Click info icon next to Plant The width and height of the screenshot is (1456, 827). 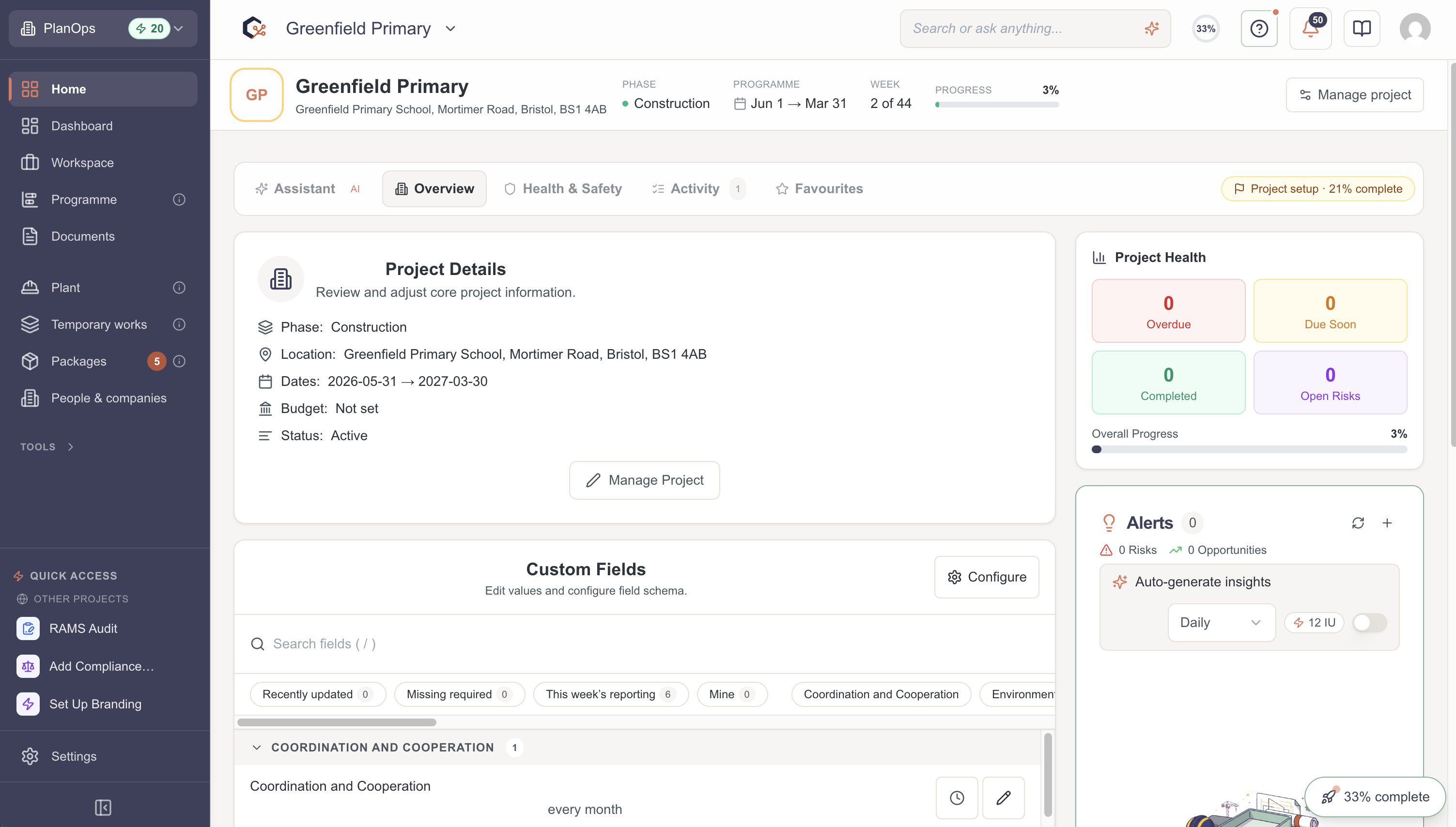(x=179, y=288)
